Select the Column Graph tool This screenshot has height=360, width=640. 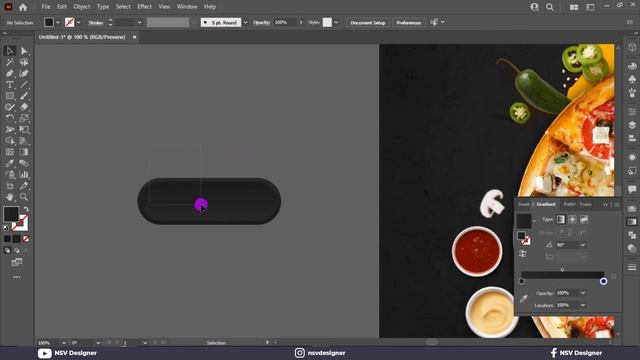coord(24,175)
